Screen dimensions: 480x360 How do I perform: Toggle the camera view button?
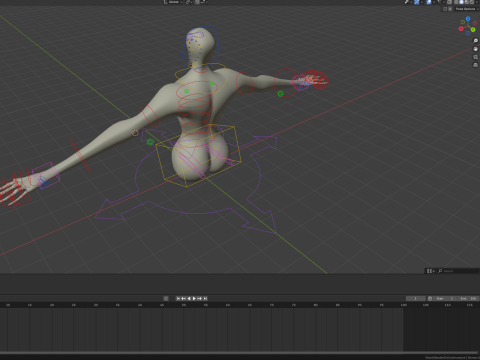(x=475, y=57)
